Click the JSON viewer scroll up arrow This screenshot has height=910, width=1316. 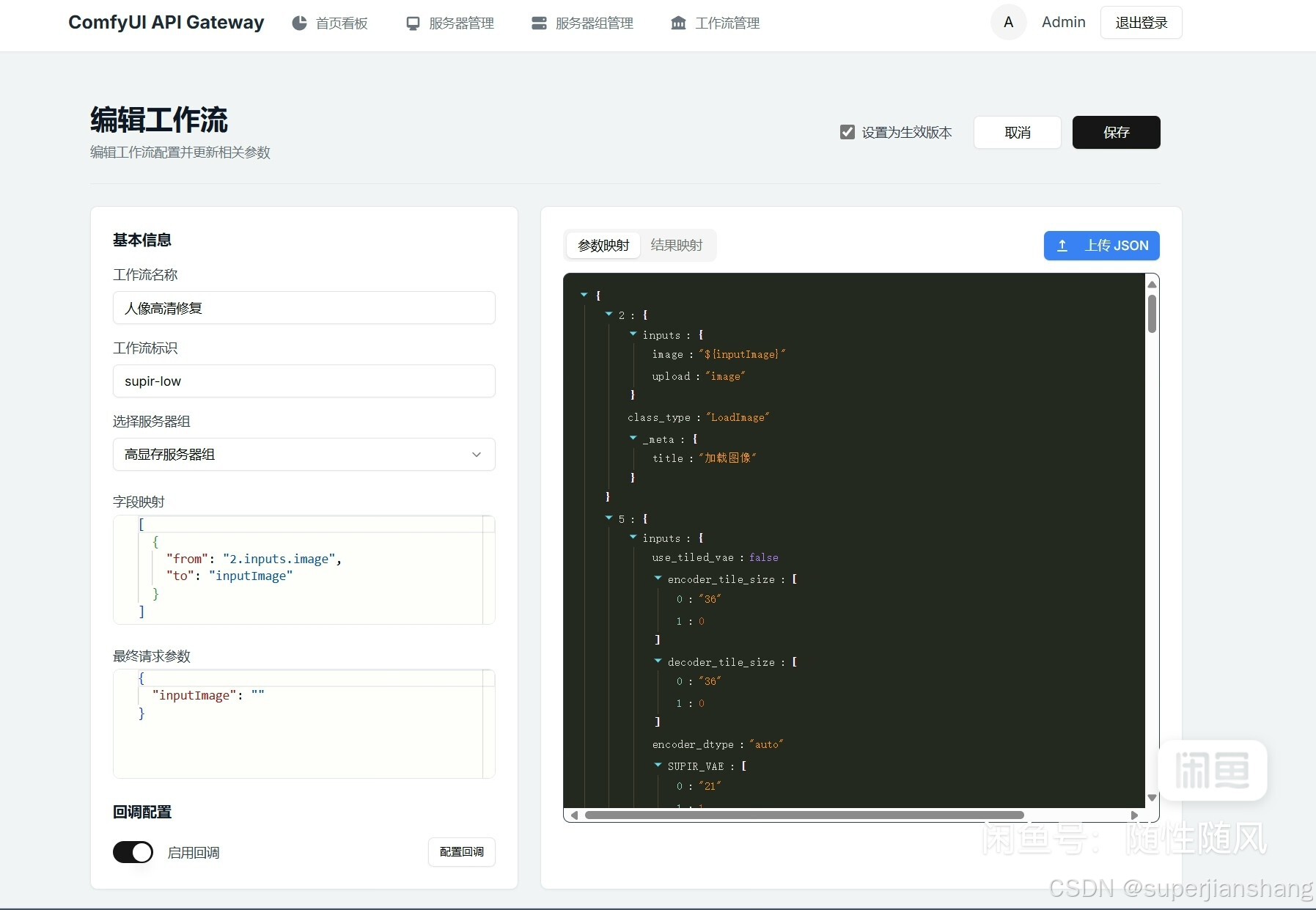tap(1153, 285)
